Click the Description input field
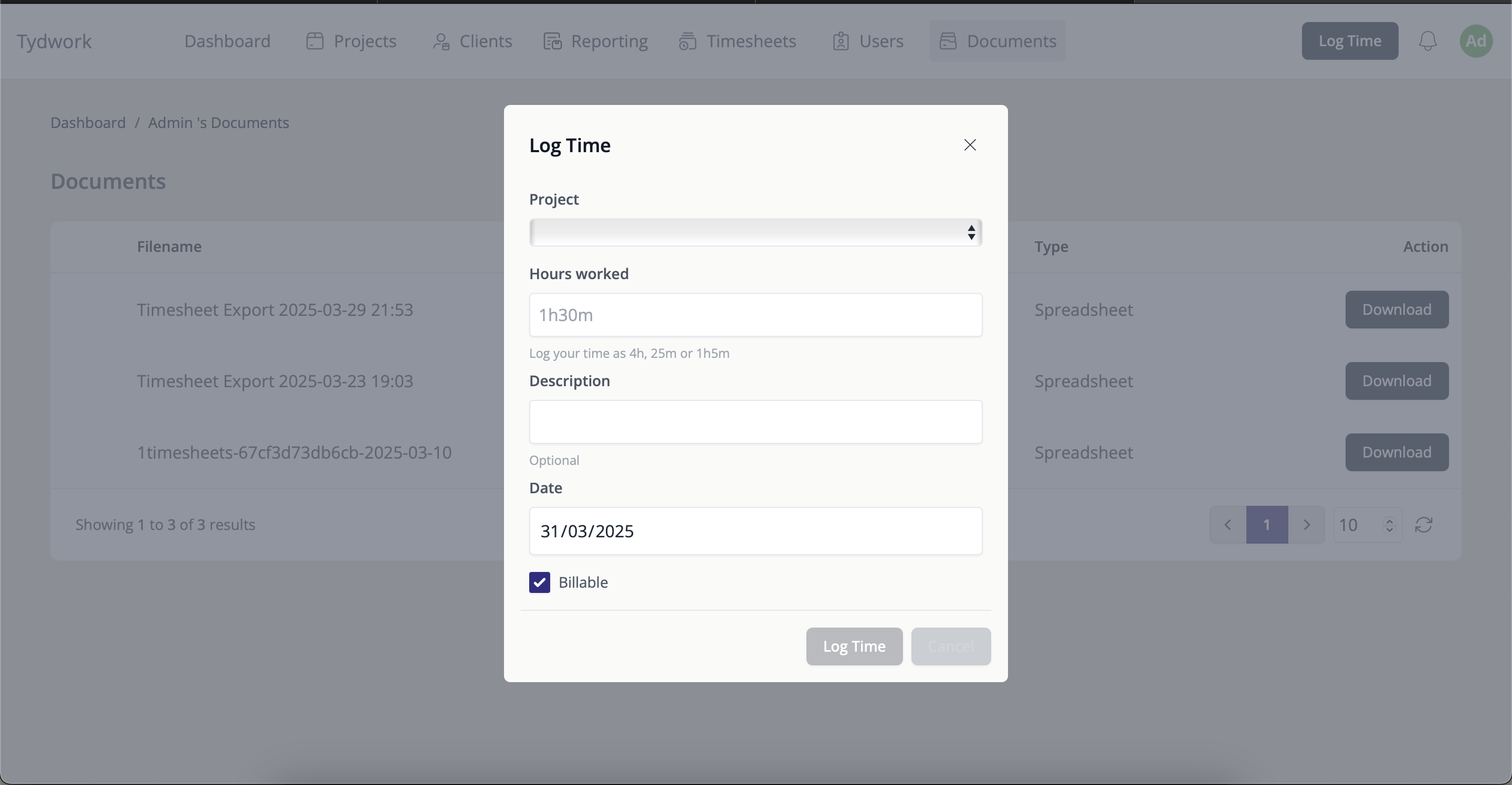Image resolution: width=1512 pixels, height=785 pixels. pyautogui.click(x=755, y=422)
